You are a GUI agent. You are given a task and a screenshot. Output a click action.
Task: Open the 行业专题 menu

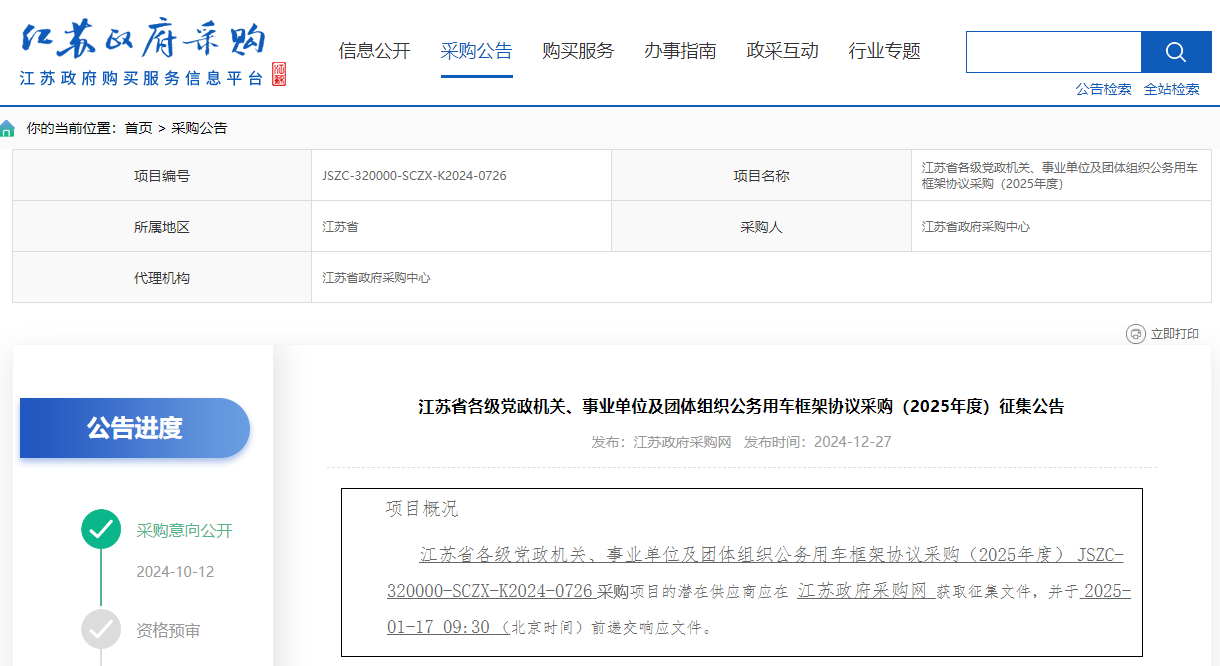click(884, 51)
